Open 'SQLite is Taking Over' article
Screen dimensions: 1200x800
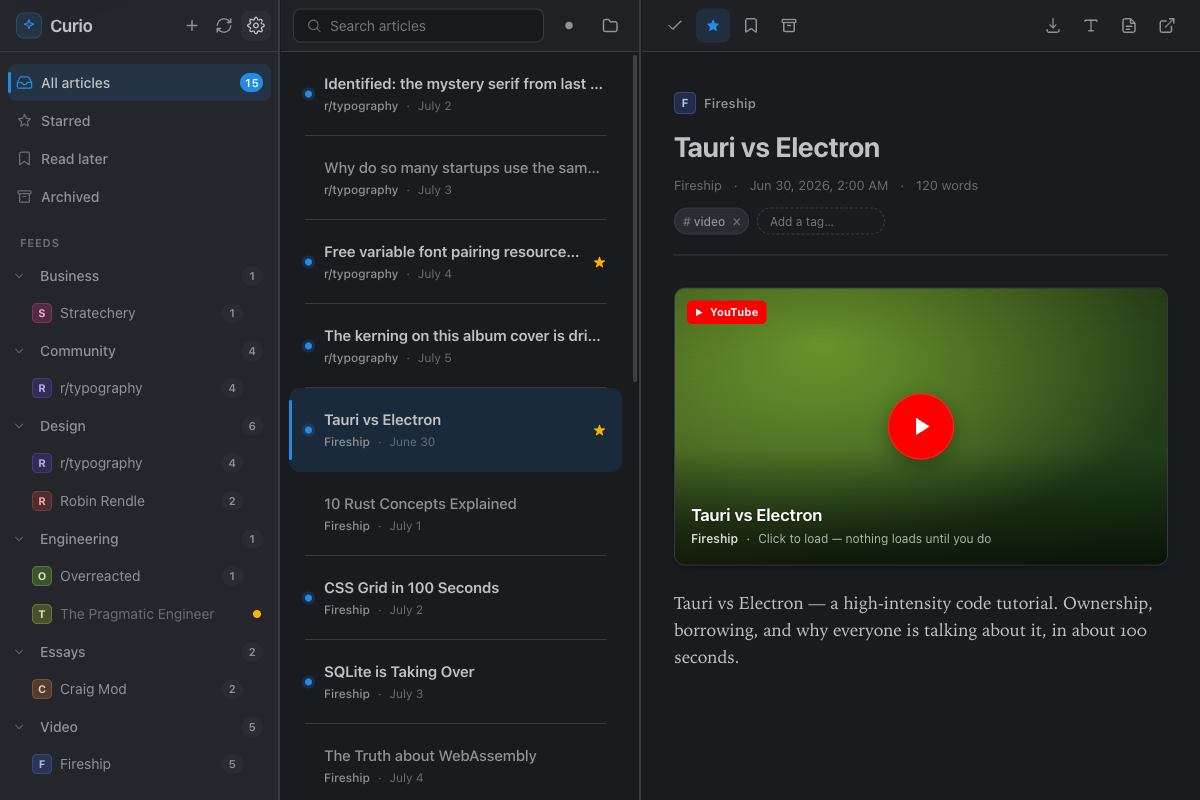456,682
